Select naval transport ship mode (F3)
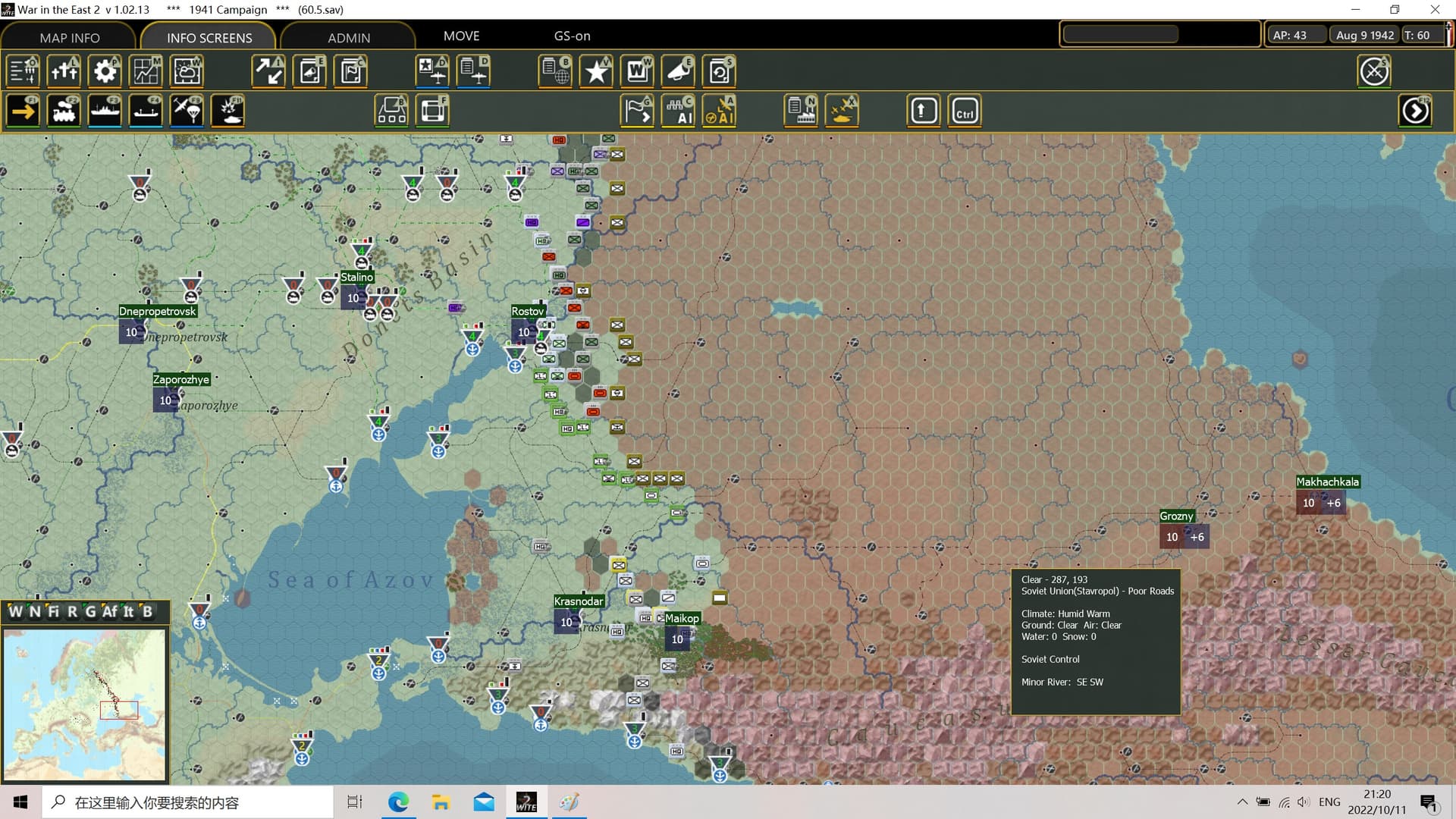Image resolution: width=1456 pixels, height=819 pixels. pos(105,111)
